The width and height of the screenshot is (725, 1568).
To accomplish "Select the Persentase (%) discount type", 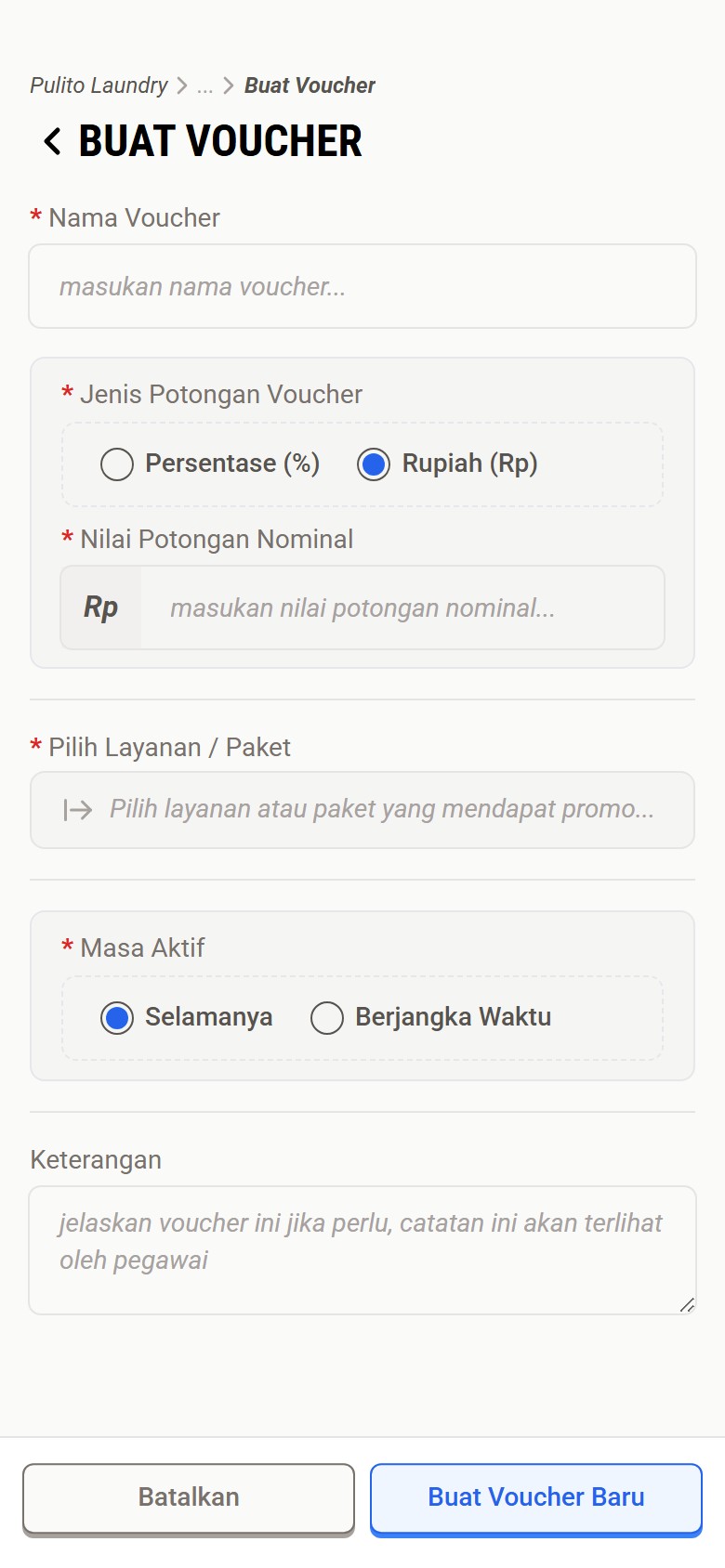I will tap(117, 464).
